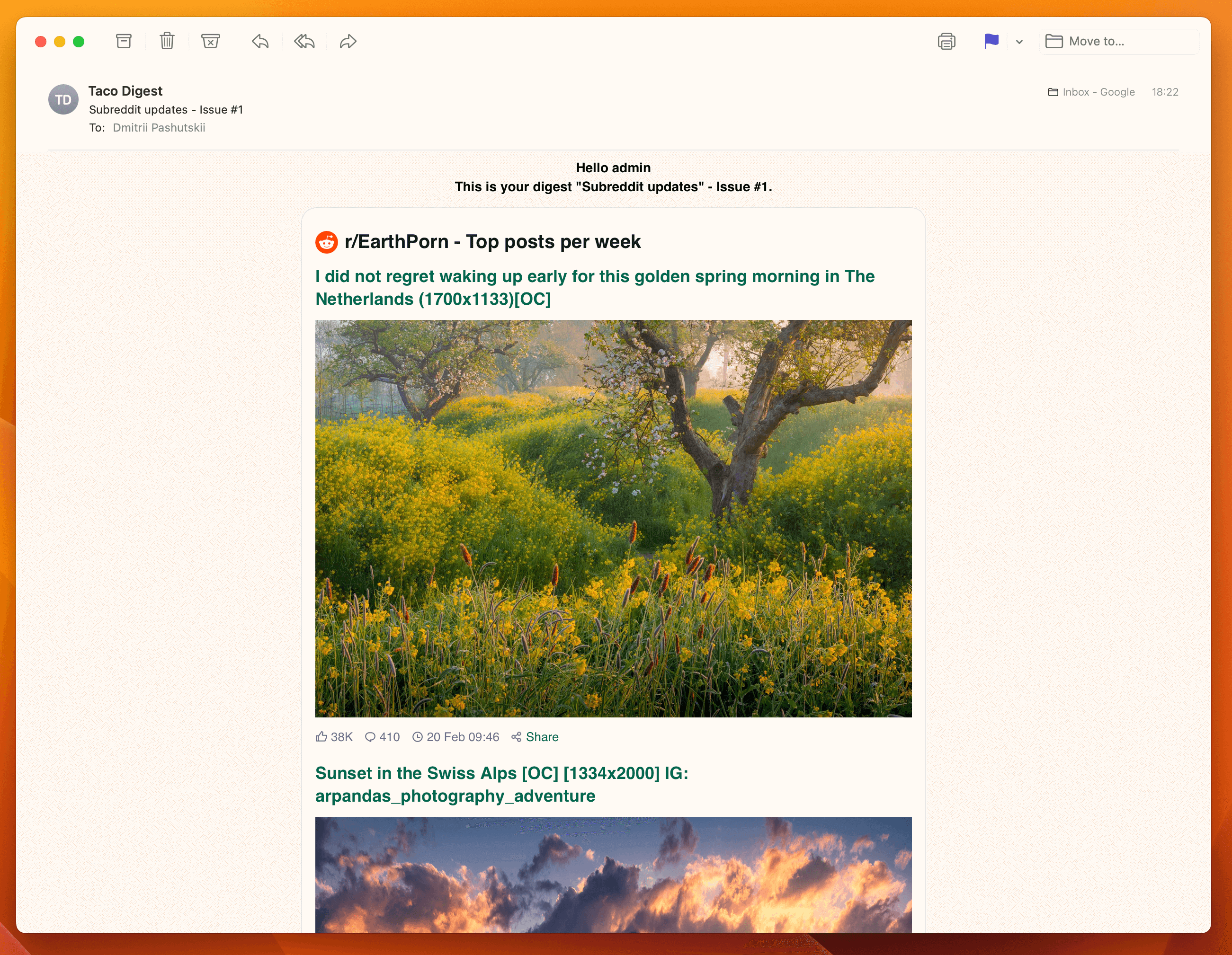The width and height of the screenshot is (1232, 955).
Task: Open the Netherlands spring meadow photo
Action: [613, 519]
